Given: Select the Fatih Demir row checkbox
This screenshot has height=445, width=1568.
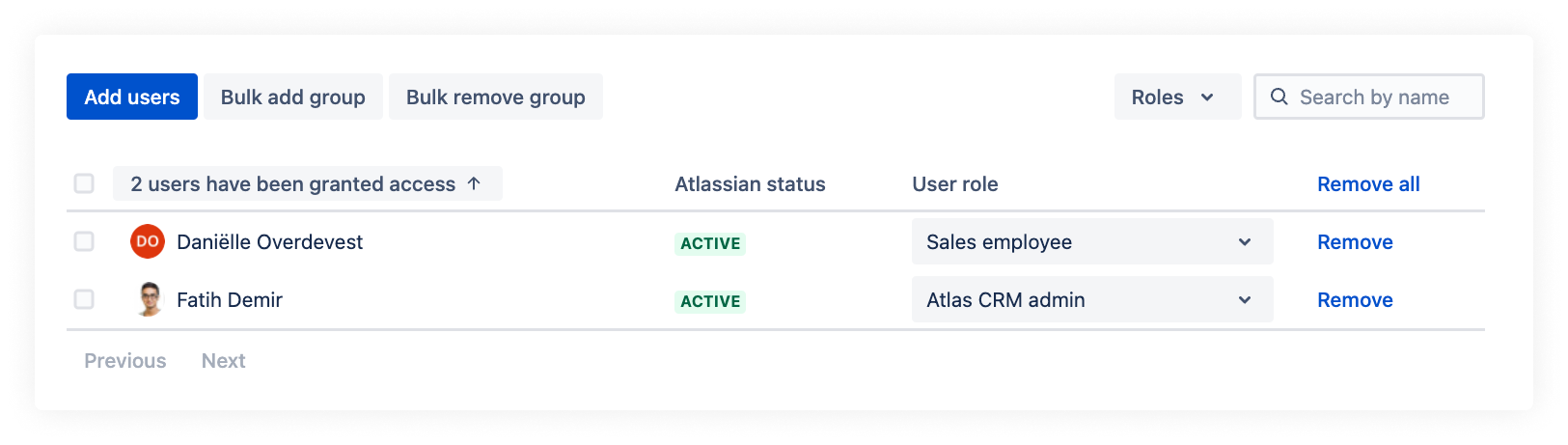Looking at the screenshot, I should pos(84,299).
